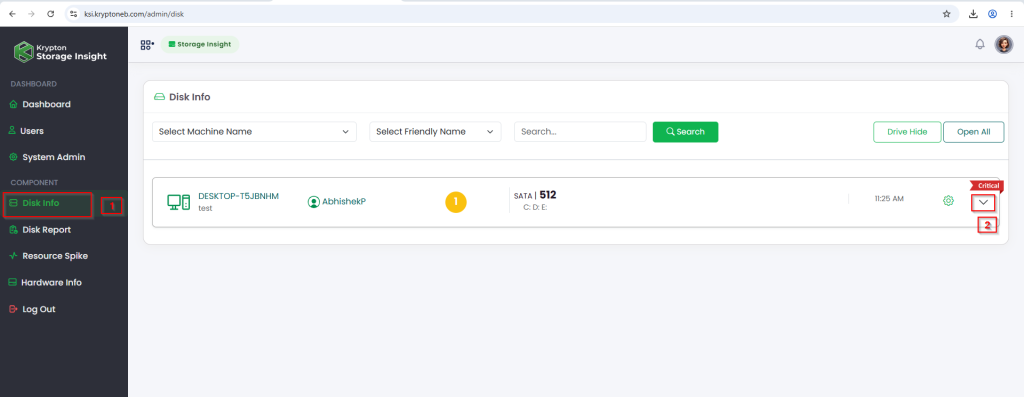
Task: Reload the page in browser
Action: [x=51, y=14]
